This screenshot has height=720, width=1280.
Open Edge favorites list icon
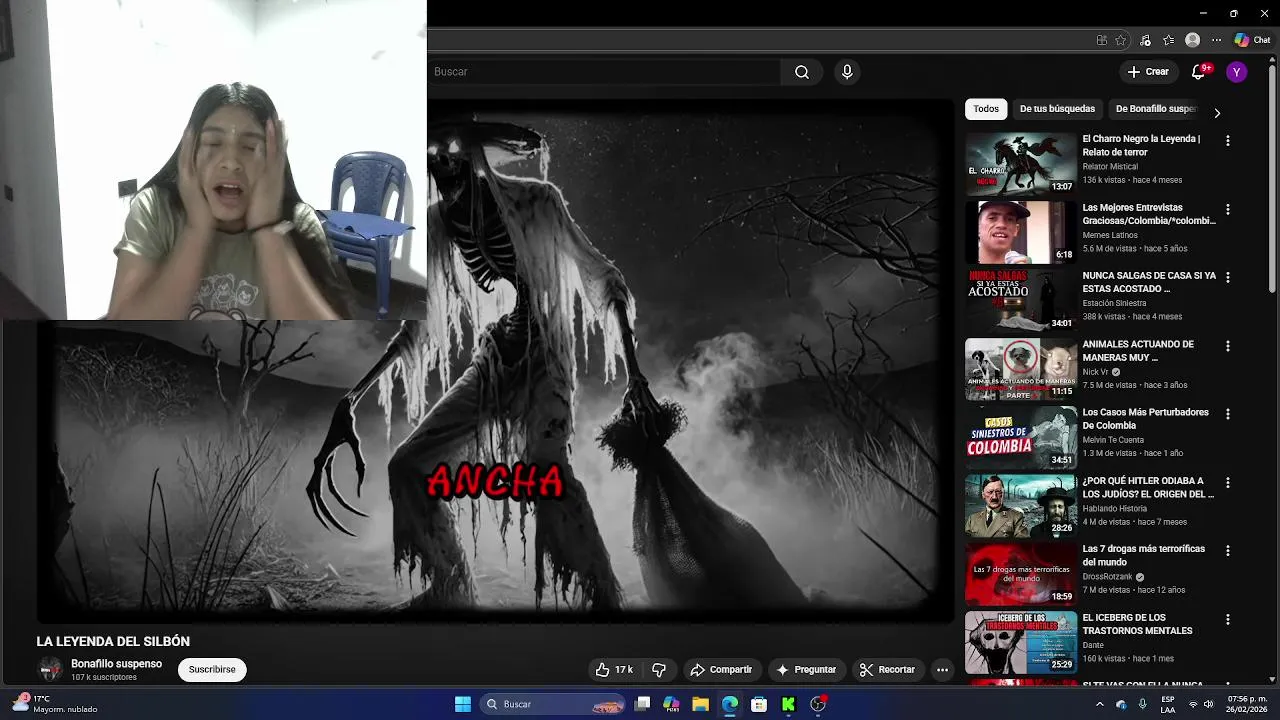coord(1168,40)
